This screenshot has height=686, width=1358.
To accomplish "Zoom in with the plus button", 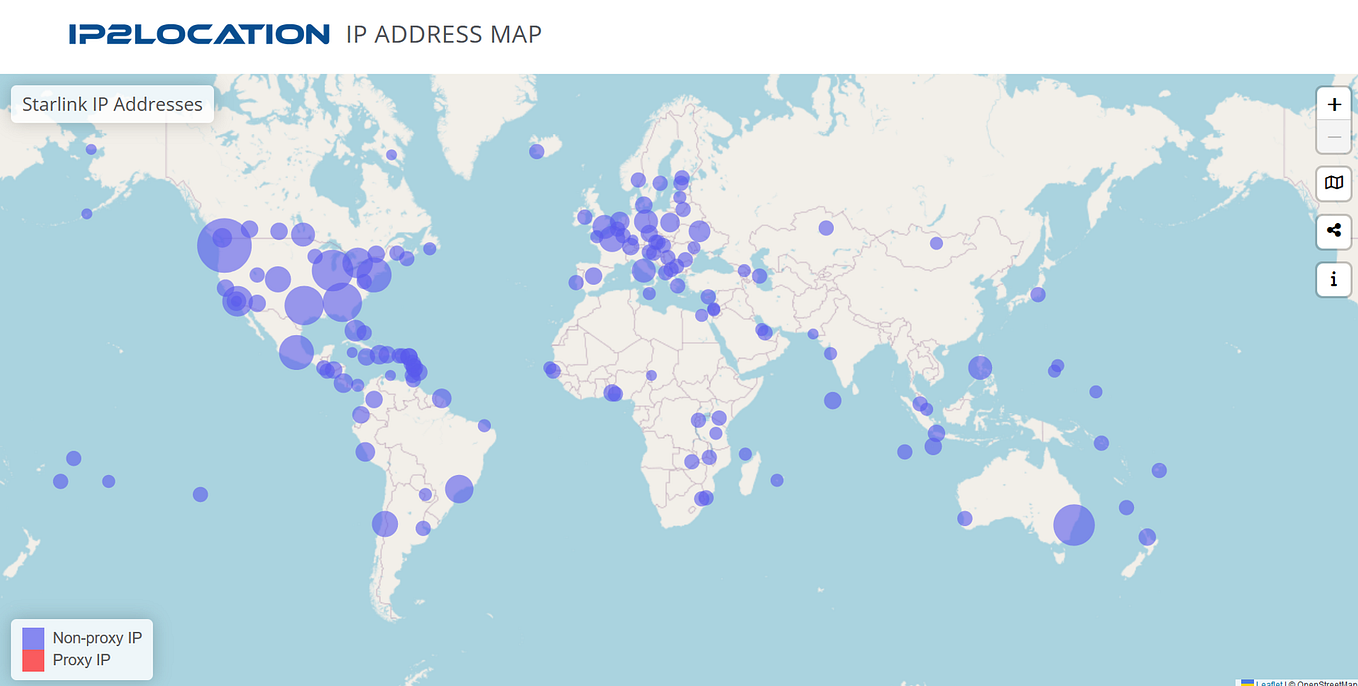I will point(1333,103).
